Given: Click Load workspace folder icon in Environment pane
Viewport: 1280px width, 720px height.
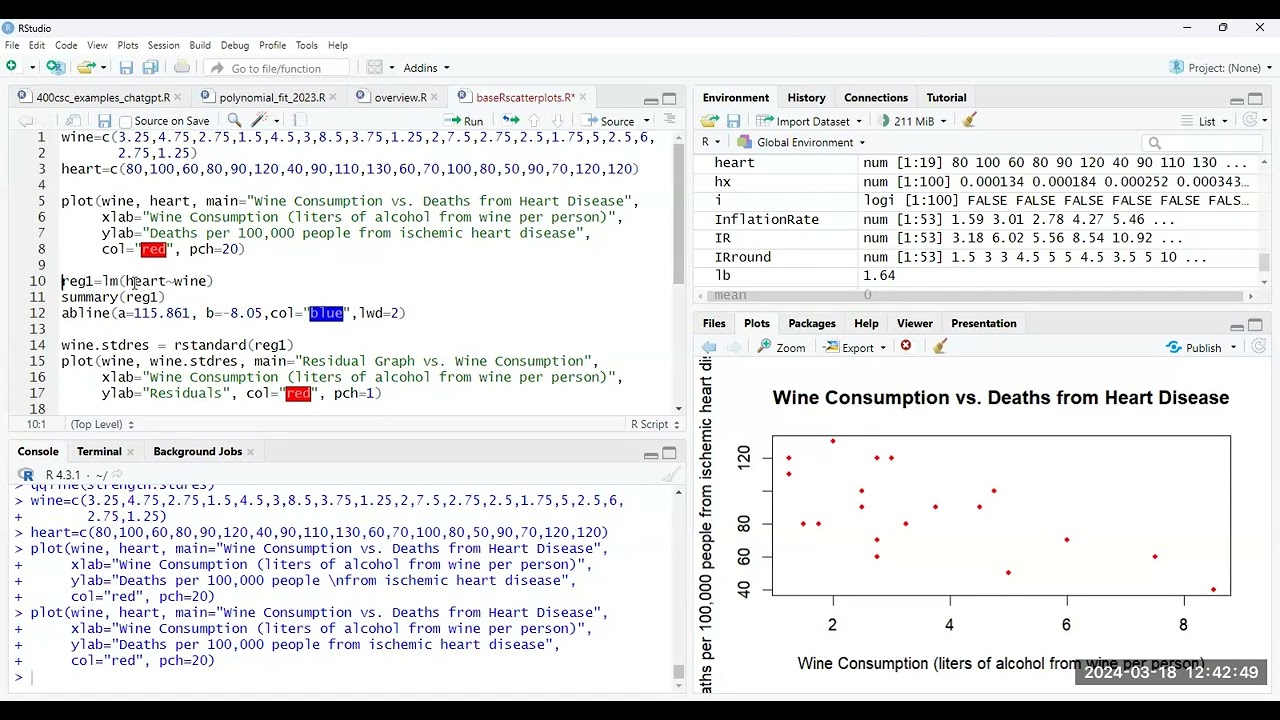Looking at the screenshot, I should 710,121.
